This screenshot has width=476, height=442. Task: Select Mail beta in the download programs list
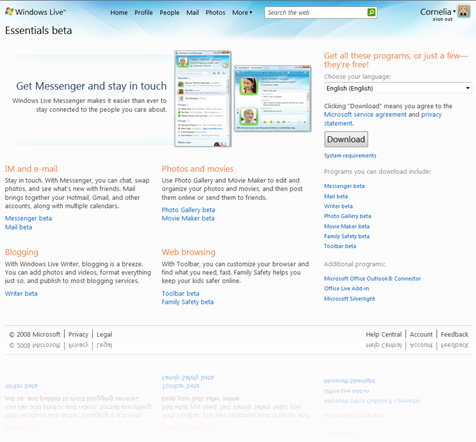point(336,196)
